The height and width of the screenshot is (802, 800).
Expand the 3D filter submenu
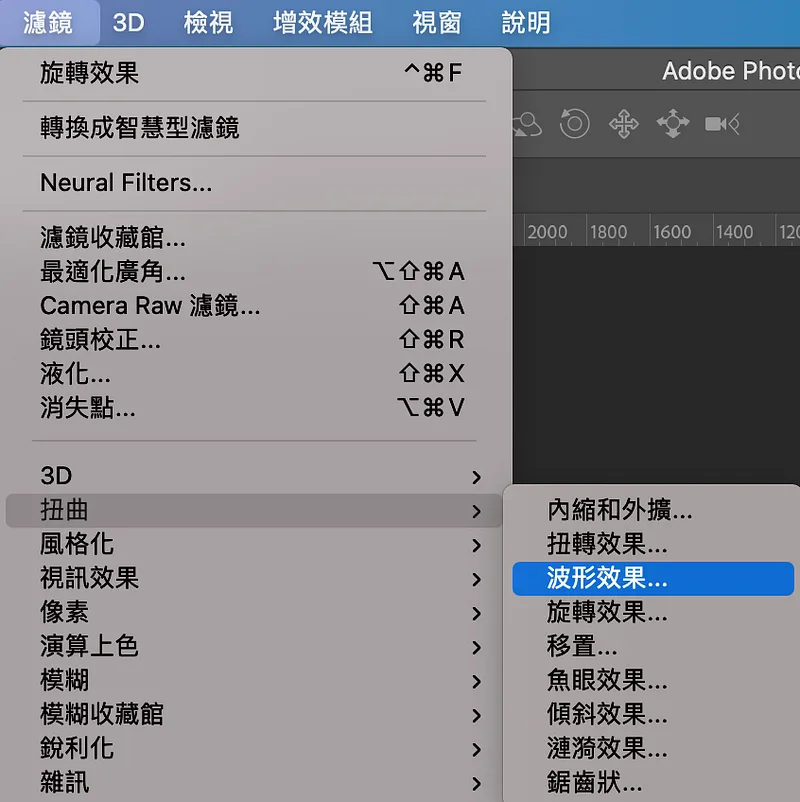tap(254, 476)
